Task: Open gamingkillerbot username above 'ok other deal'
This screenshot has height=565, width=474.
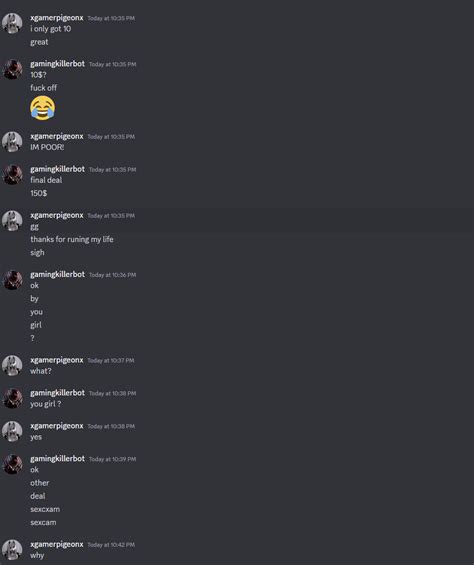Action: pyautogui.click(x=57, y=459)
